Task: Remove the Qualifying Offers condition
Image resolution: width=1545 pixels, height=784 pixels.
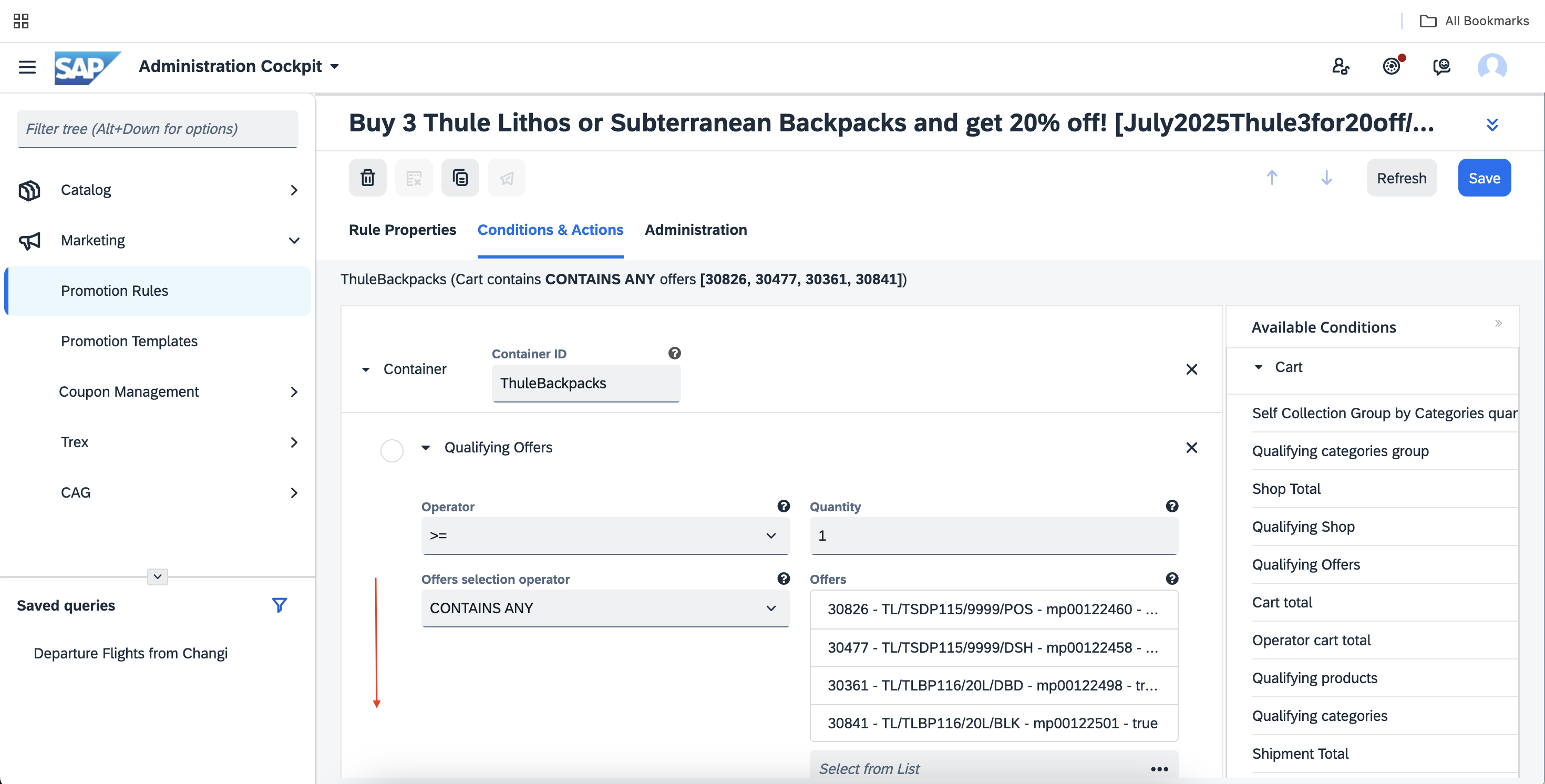Action: coord(1191,448)
